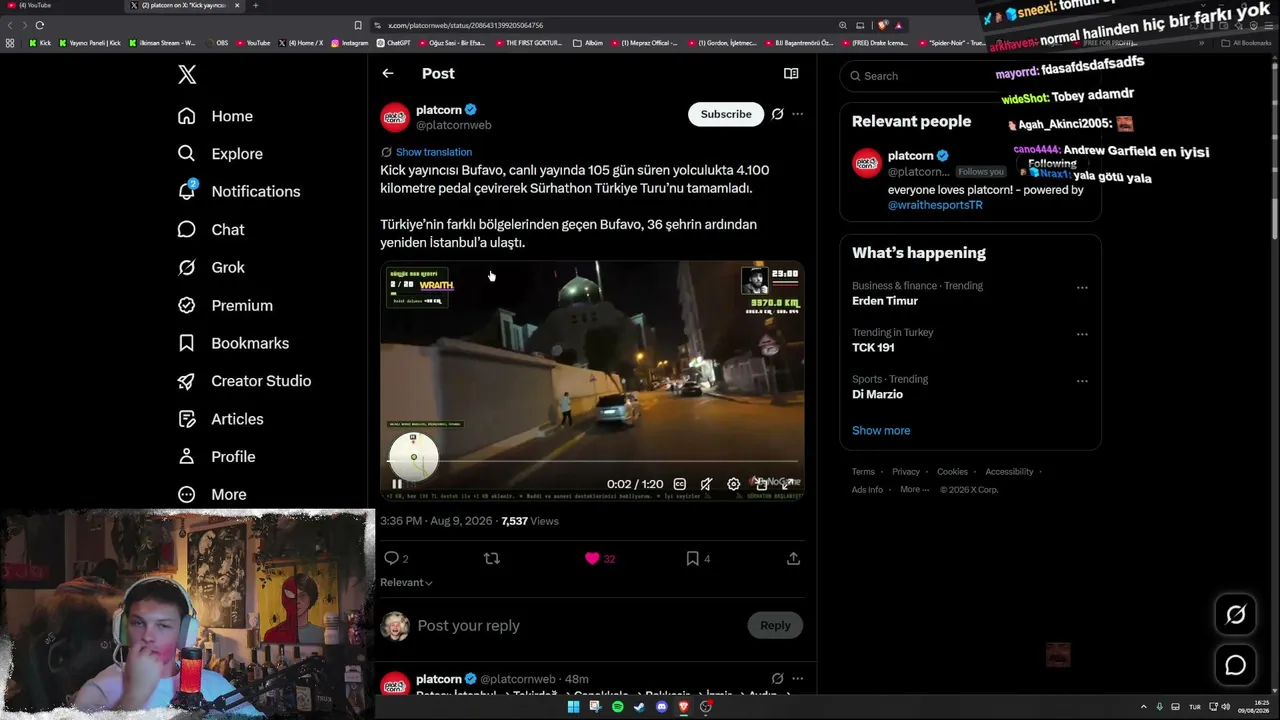Viewport: 1280px width, 720px height.
Task: Toggle video closed captions
Action: click(680, 484)
